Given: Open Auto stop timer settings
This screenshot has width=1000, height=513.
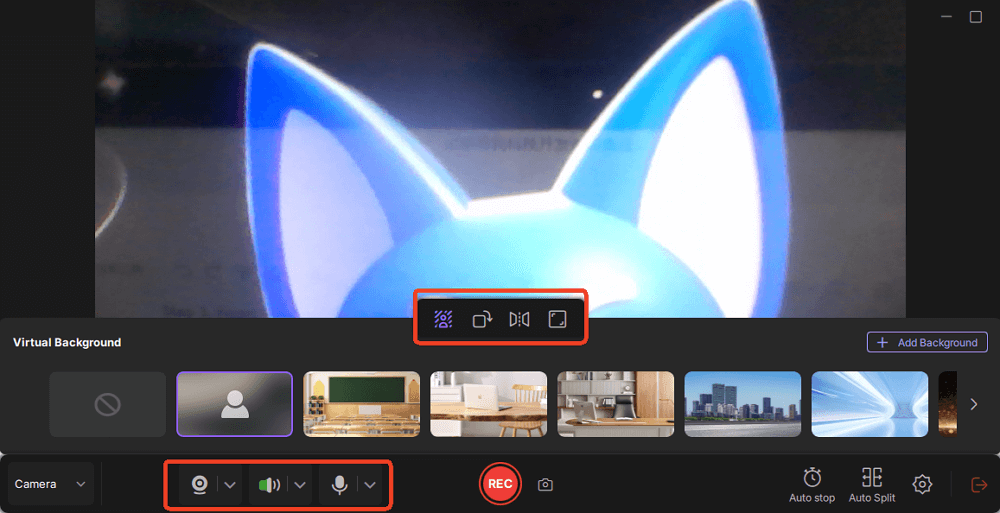Looking at the screenshot, I should pyautogui.click(x=812, y=486).
